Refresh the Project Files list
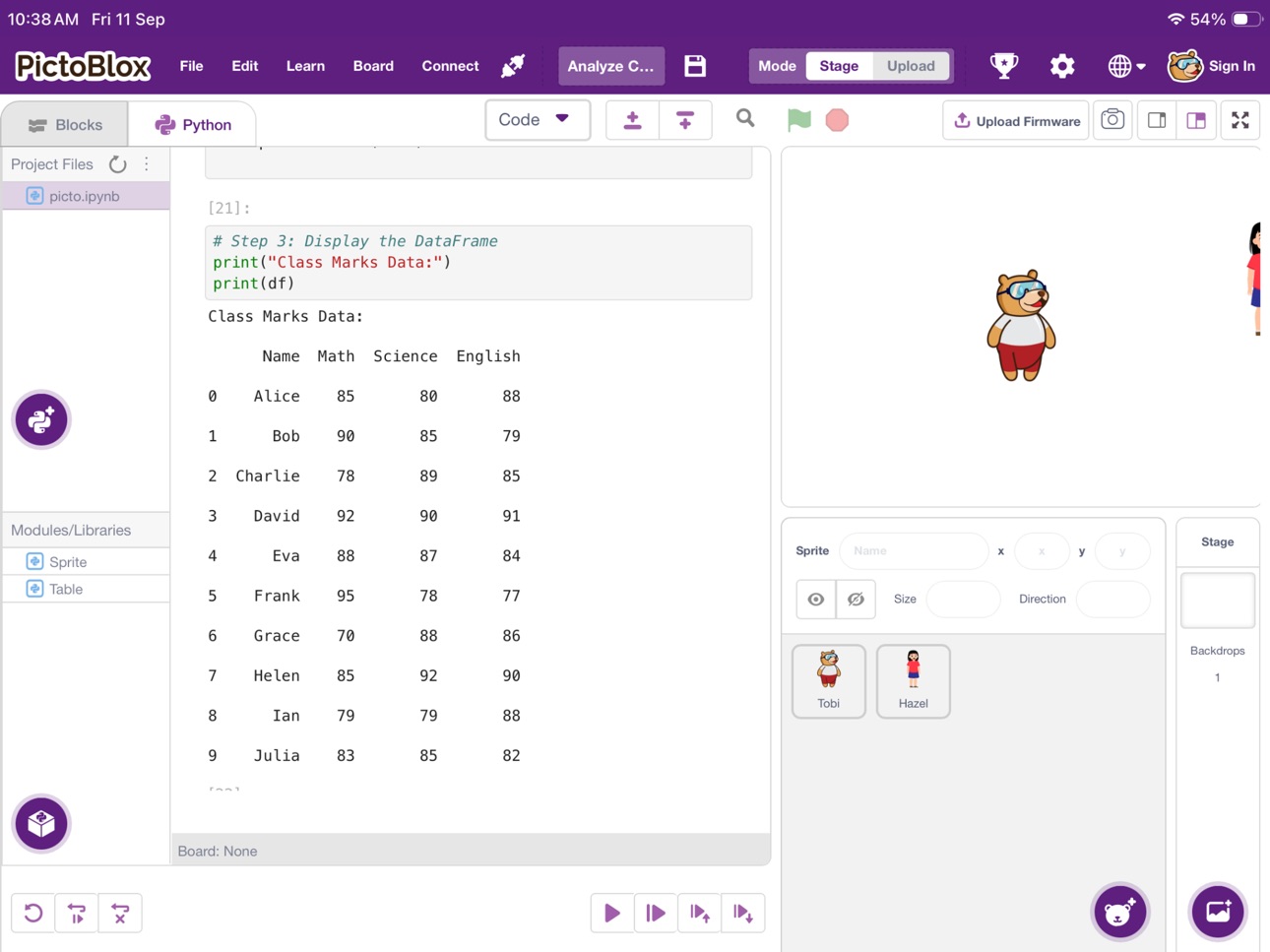The image size is (1270, 952). tap(117, 164)
